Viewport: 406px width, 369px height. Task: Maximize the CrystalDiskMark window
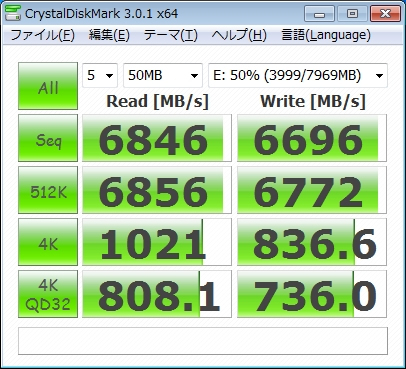352,14
